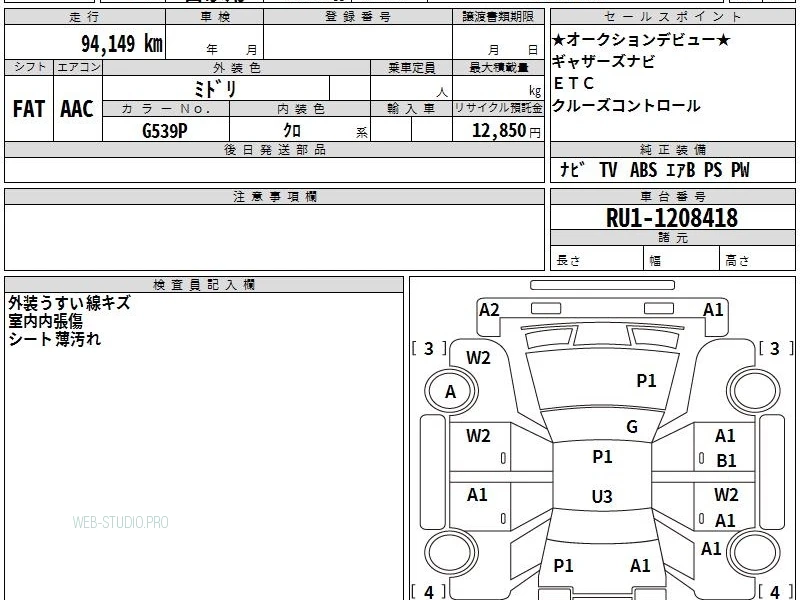Click the 車検 column header

point(215,16)
